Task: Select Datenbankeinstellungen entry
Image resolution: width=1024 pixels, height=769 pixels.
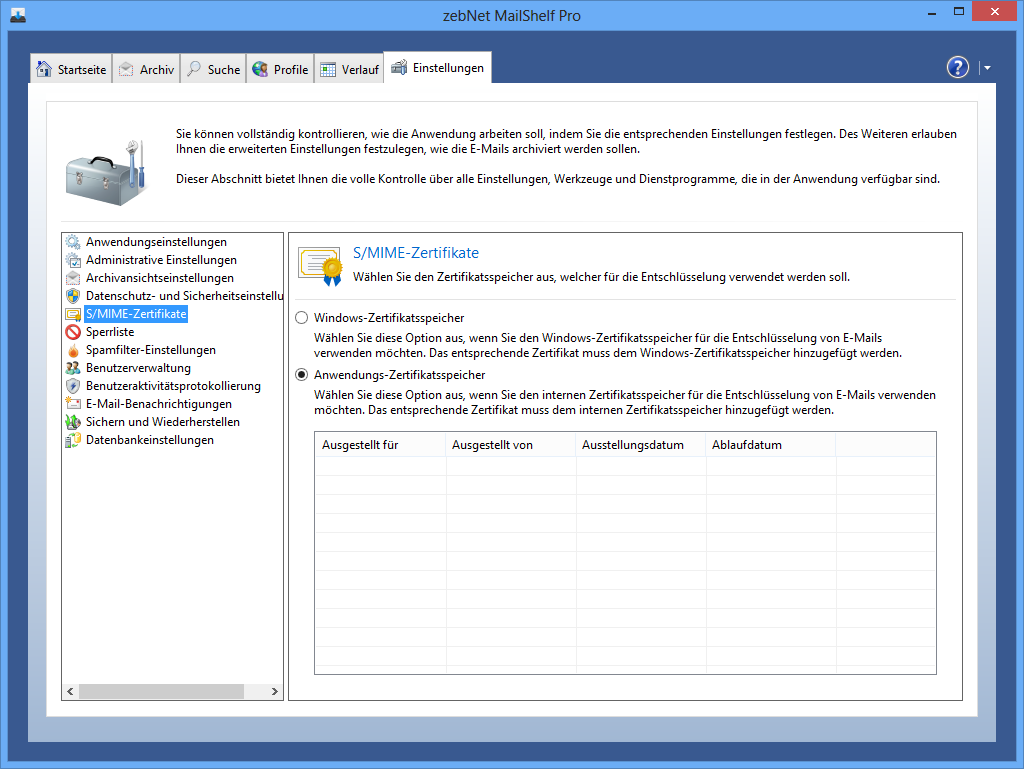Action: click(150, 440)
